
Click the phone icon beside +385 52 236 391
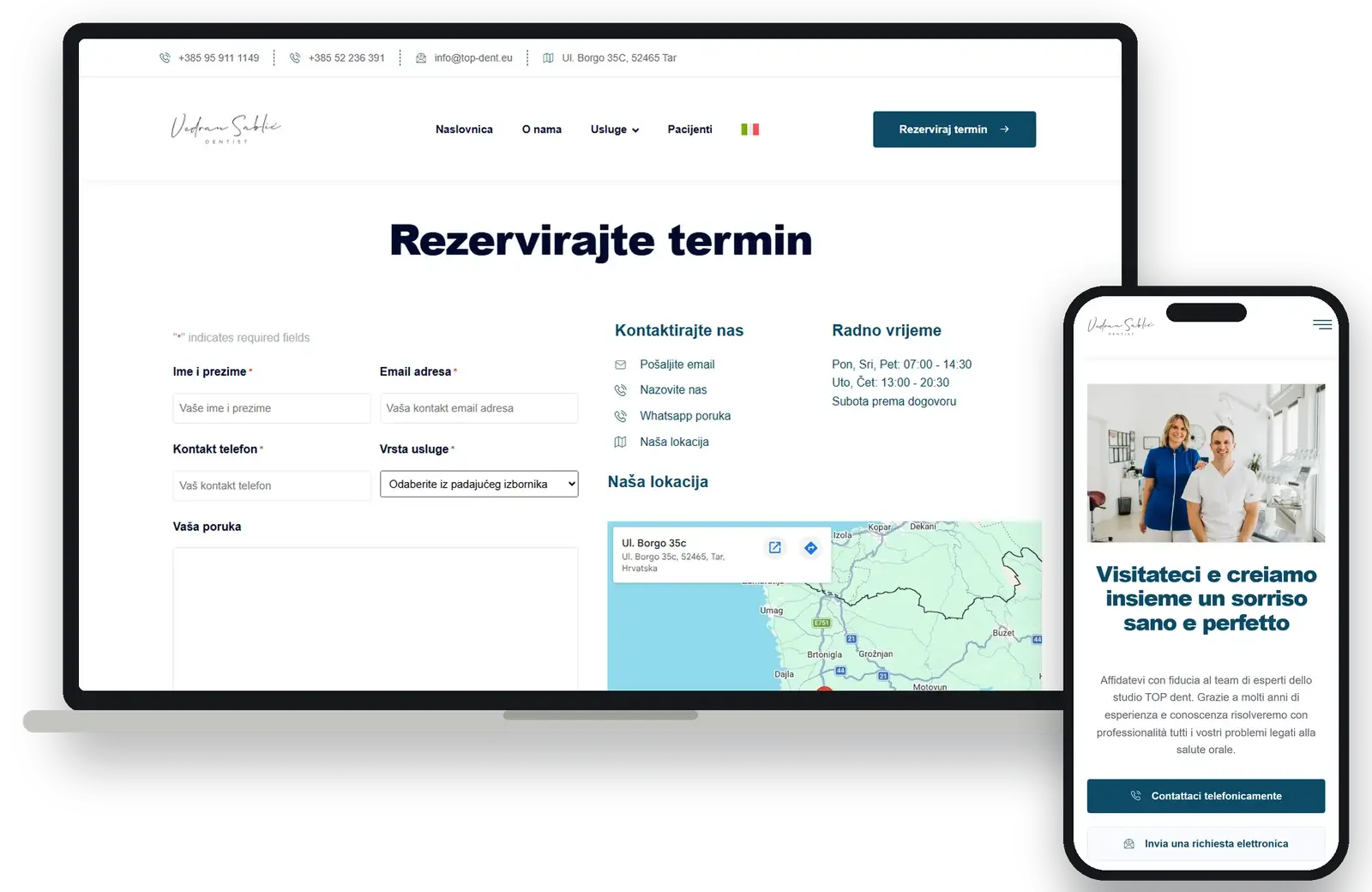click(295, 58)
